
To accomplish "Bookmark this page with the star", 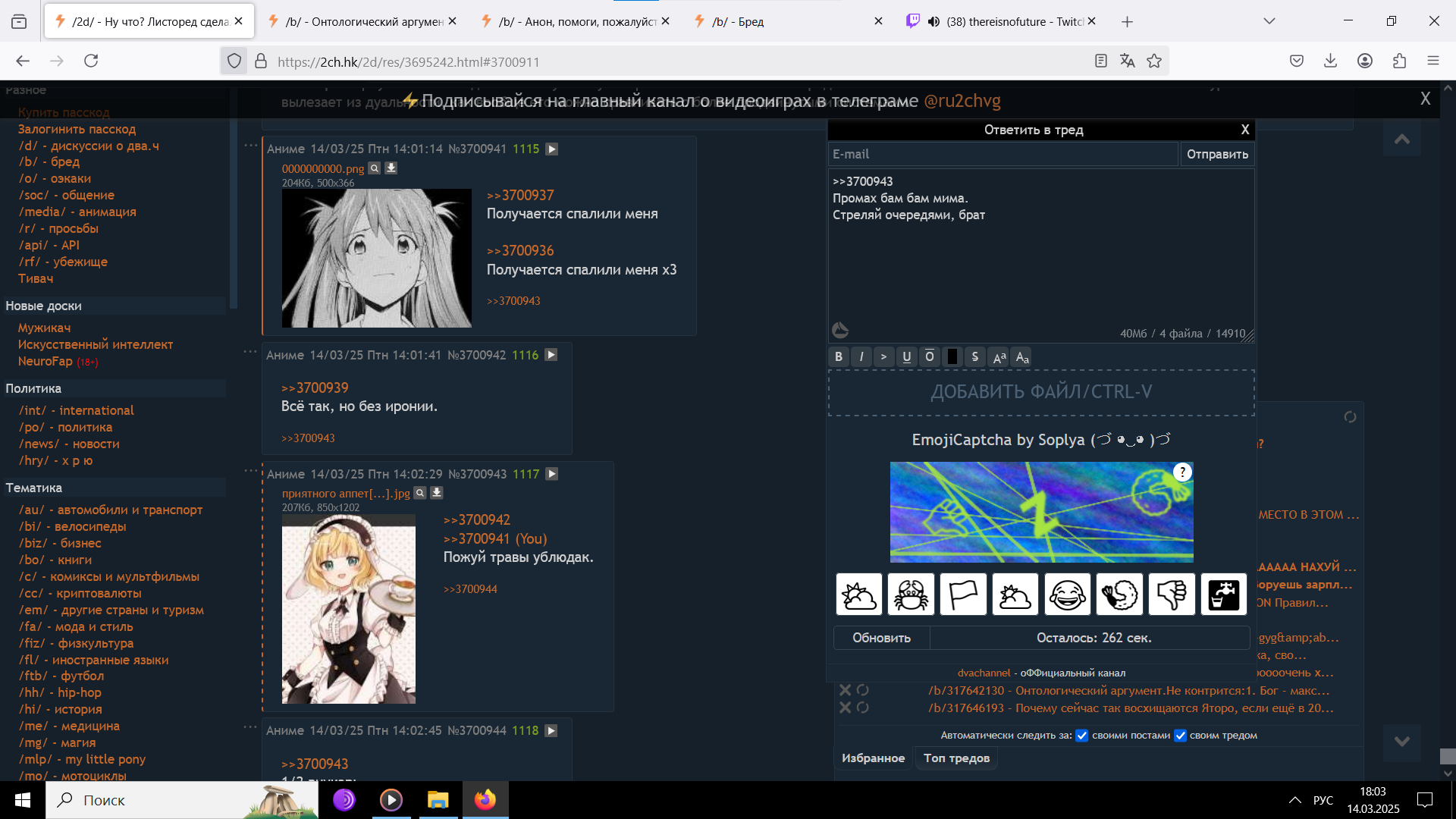I will (1154, 61).
